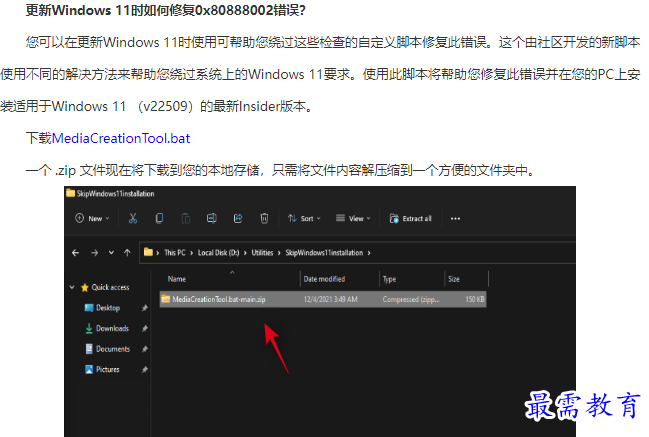Click the Documents icon in sidebar

click(x=89, y=349)
